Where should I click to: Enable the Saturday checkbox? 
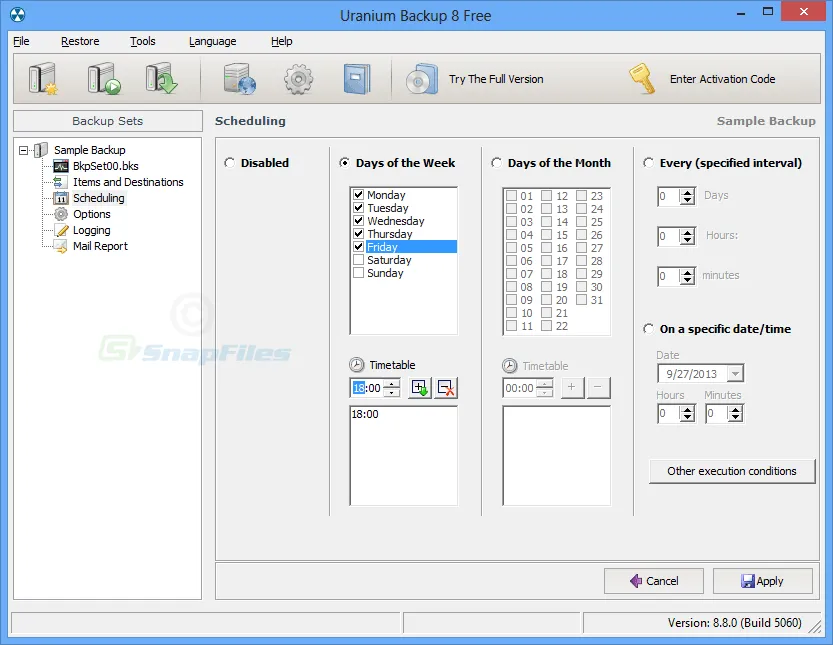coord(359,260)
